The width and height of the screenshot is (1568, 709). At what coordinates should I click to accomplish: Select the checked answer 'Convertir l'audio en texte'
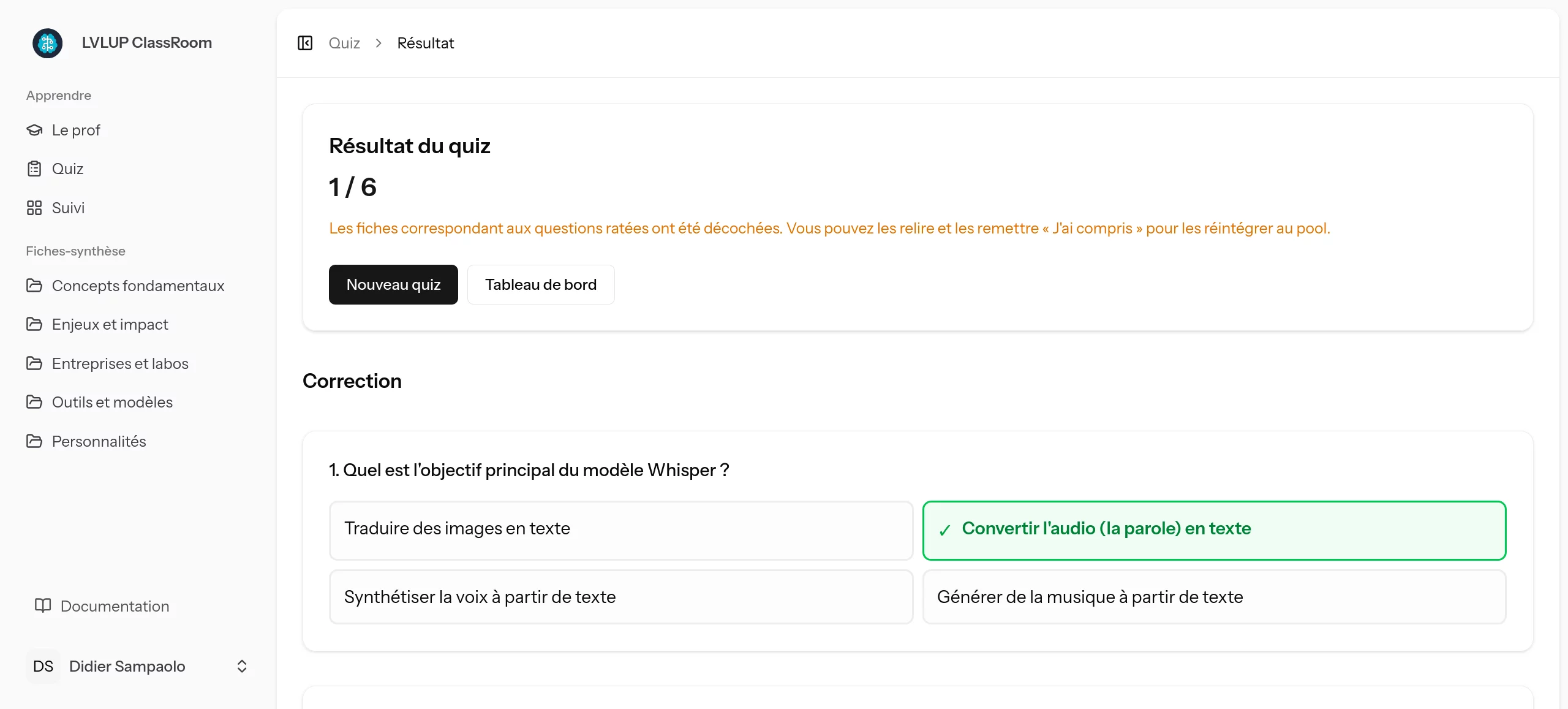tap(1214, 529)
